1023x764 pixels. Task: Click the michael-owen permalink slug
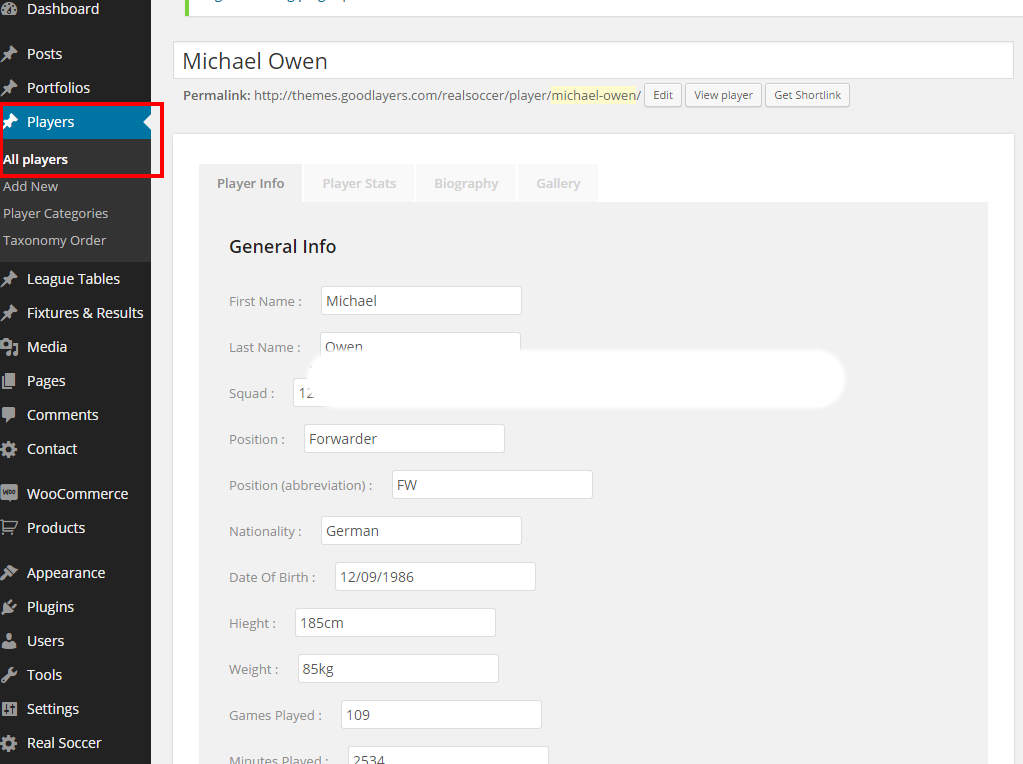[594, 96]
